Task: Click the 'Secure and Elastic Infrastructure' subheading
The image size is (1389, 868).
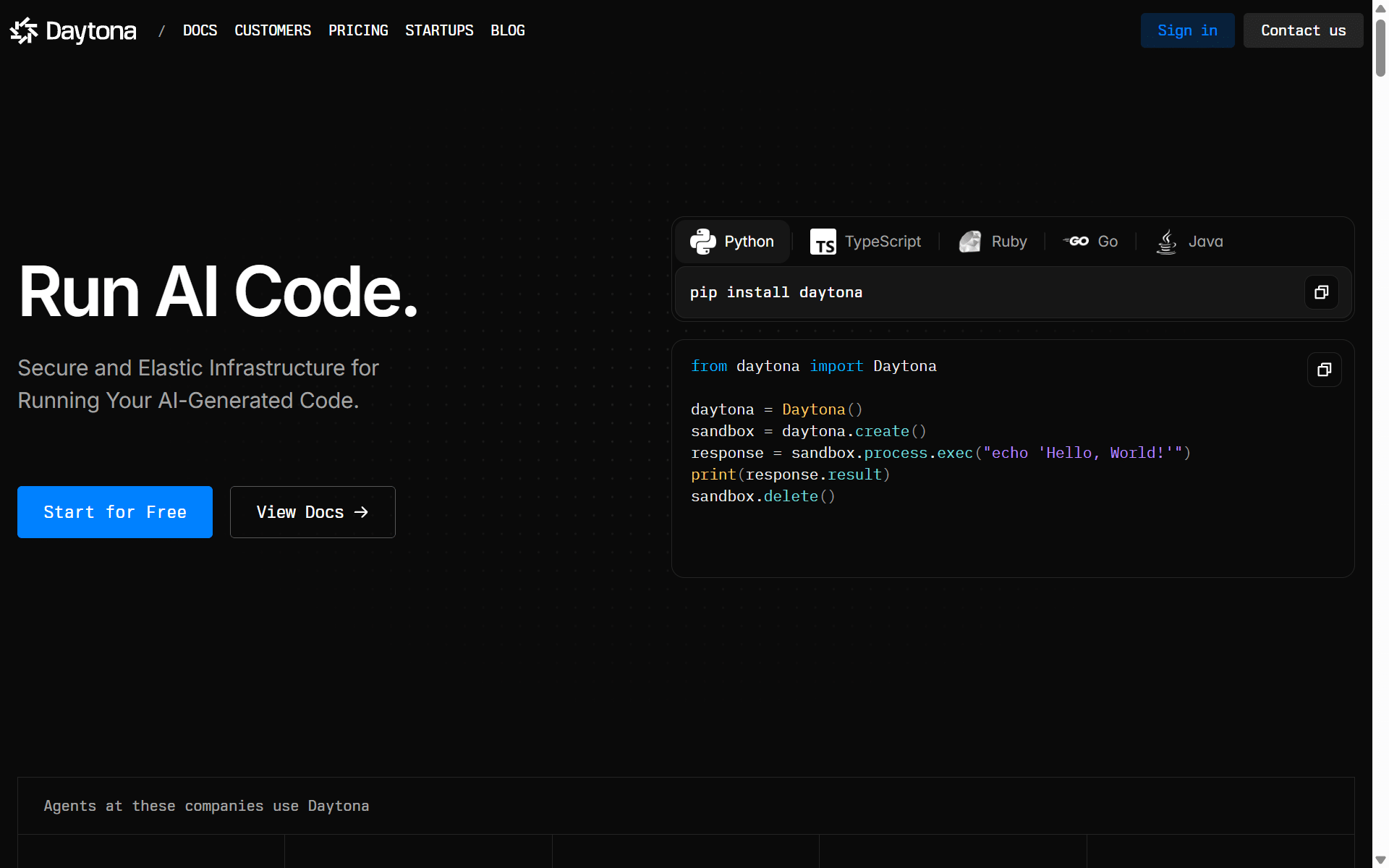Action: click(x=198, y=384)
